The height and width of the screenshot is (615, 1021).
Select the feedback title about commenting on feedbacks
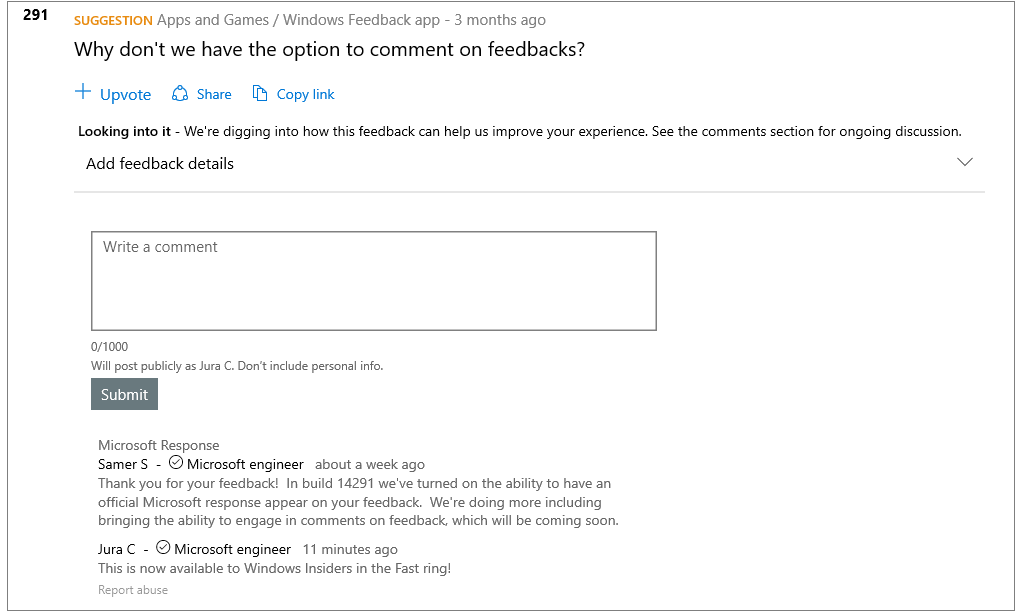pos(329,50)
